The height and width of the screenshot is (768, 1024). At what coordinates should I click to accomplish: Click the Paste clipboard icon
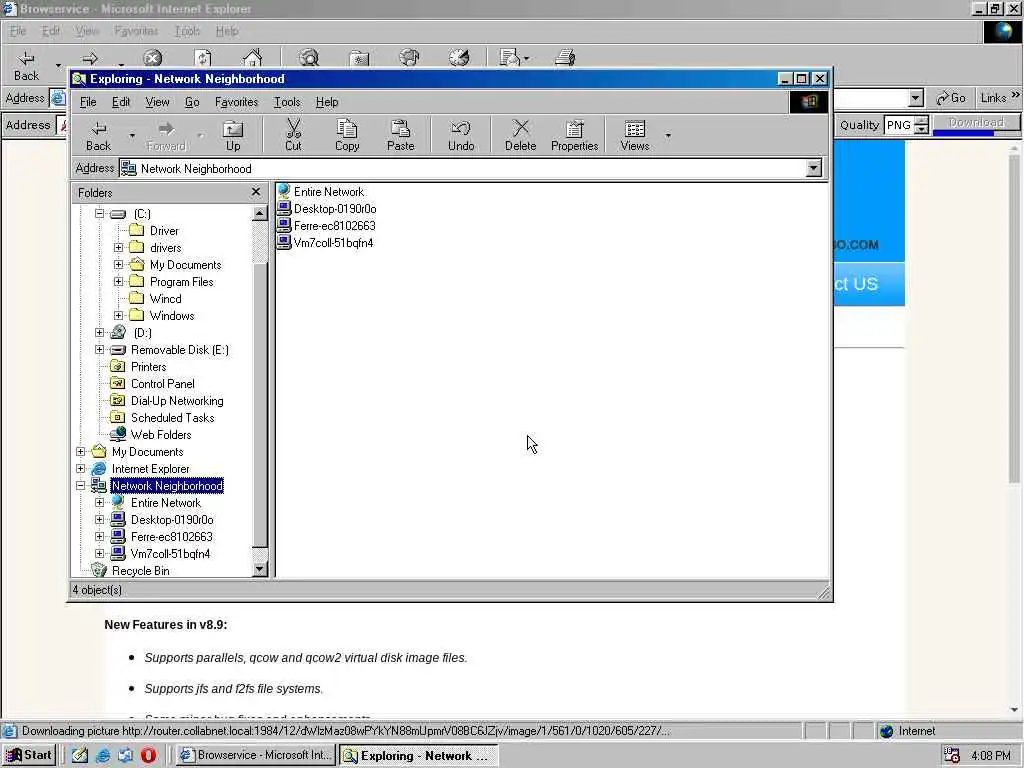pos(400,135)
